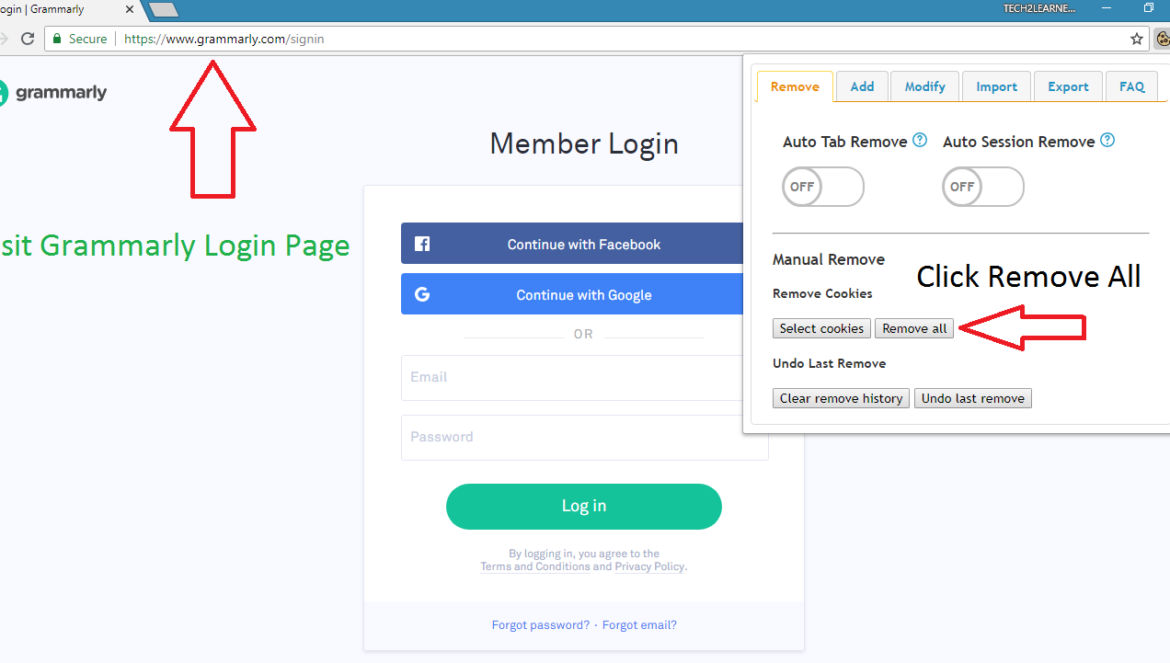Restore down the browser window

[x=1148, y=8]
